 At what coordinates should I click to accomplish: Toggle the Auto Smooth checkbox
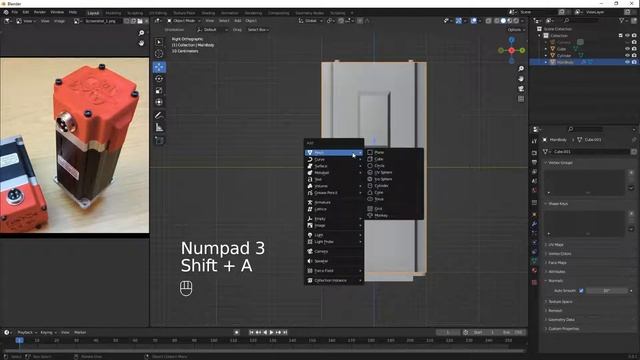click(x=581, y=291)
